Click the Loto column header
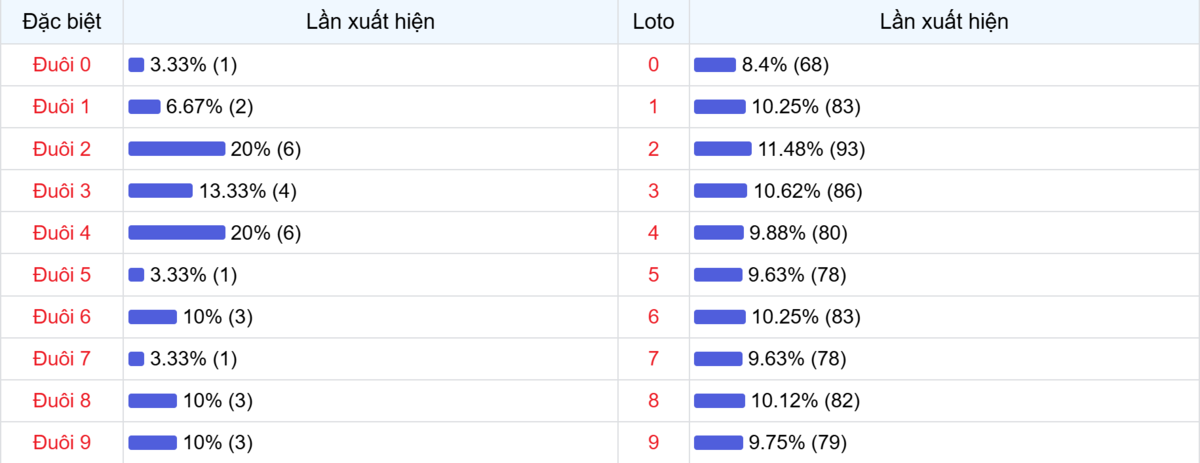Viewport: 1200px width, 463px height. [654, 21]
